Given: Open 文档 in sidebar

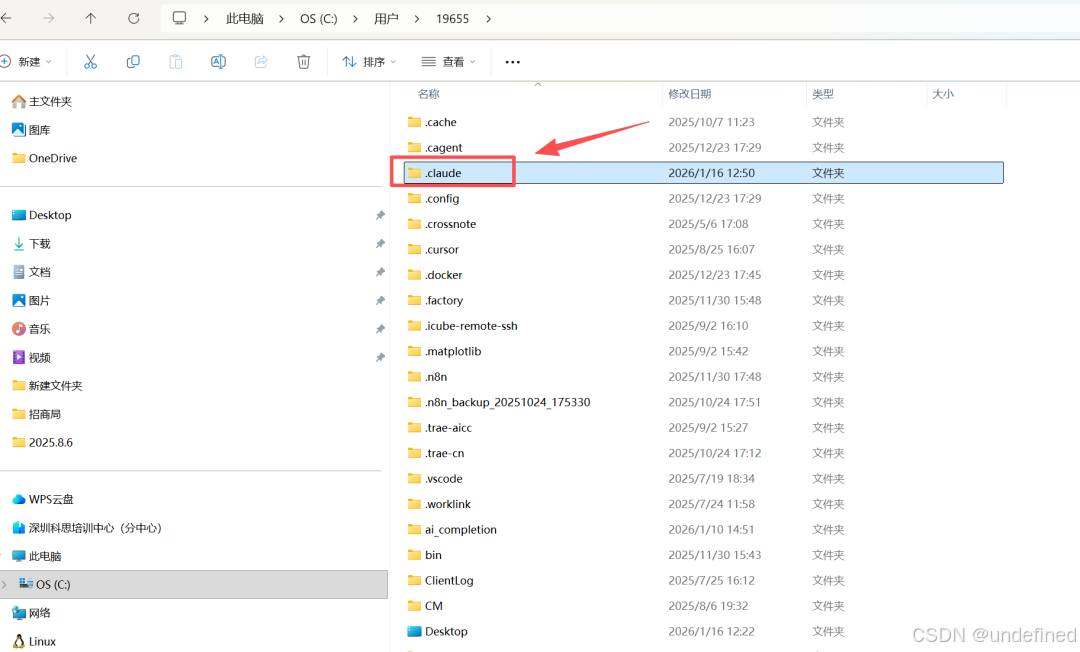Looking at the screenshot, I should pyautogui.click(x=32, y=272).
